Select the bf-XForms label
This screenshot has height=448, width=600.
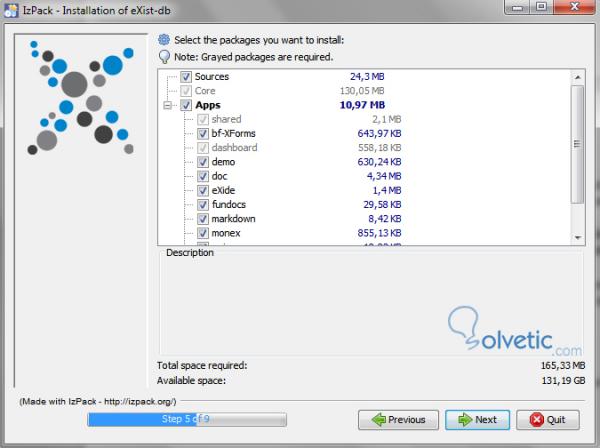click(x=233, y=134)
